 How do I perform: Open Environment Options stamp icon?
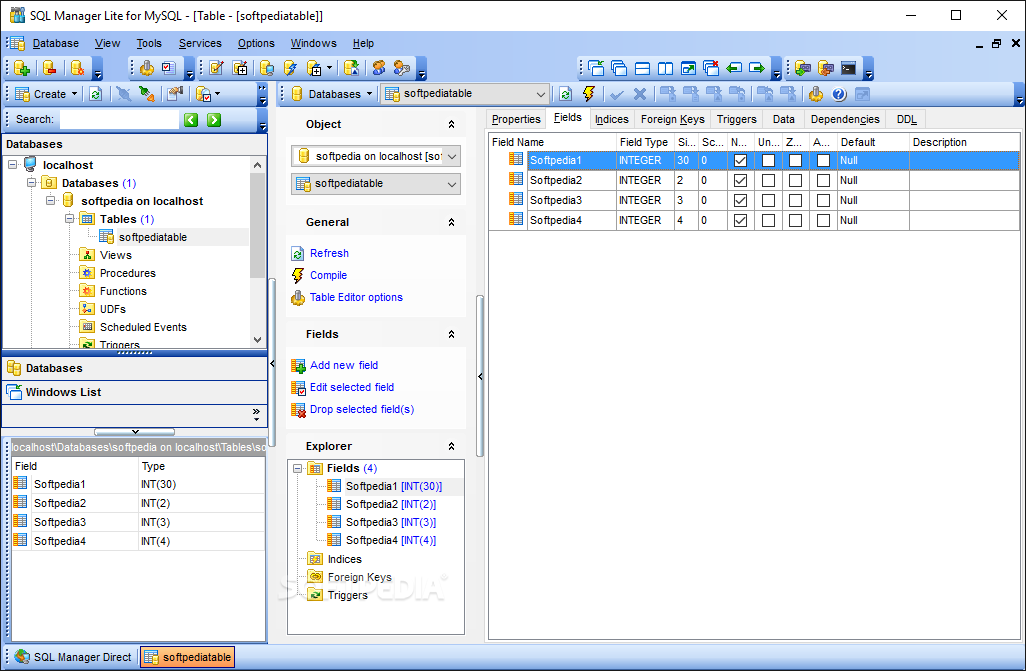pyautogui.click(x=147, y=68)
